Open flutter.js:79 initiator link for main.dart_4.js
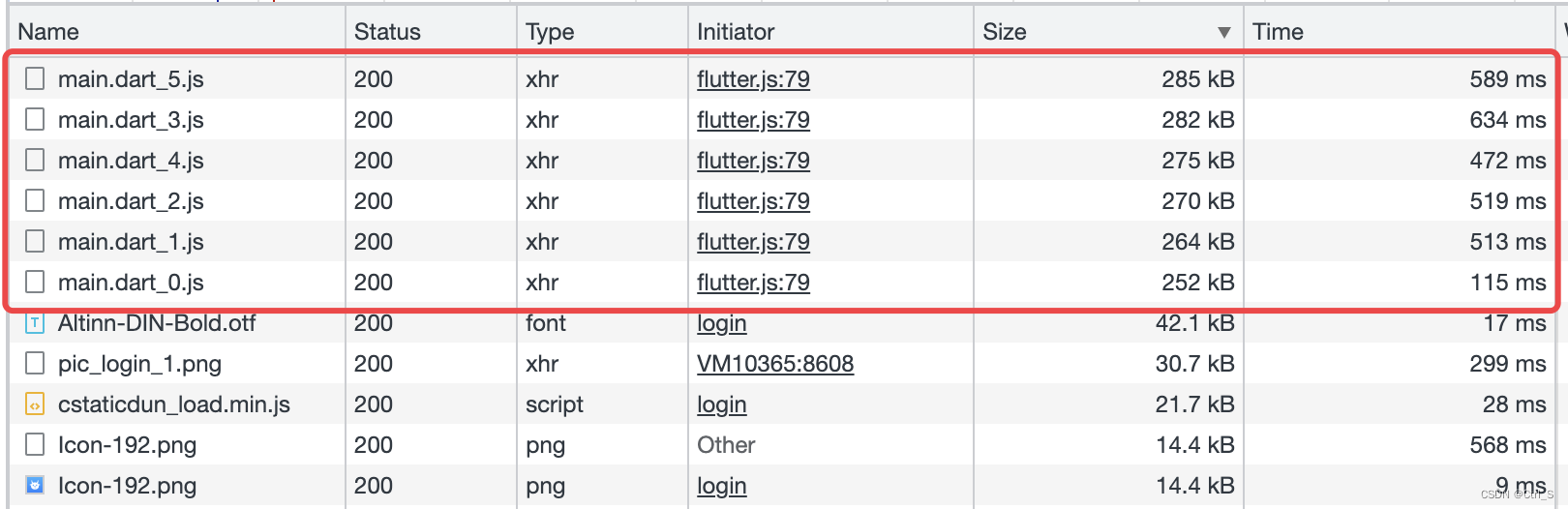 coord(753,161)
